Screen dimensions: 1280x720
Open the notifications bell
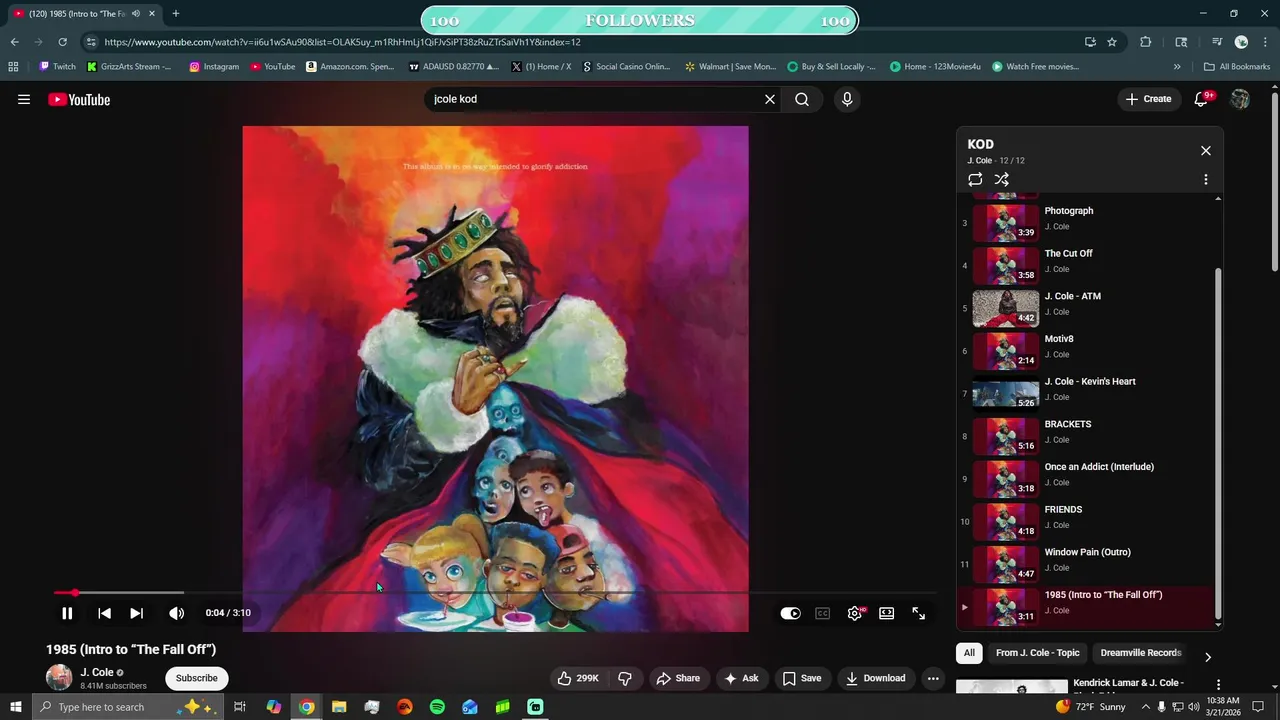(x=1202, y=99)
